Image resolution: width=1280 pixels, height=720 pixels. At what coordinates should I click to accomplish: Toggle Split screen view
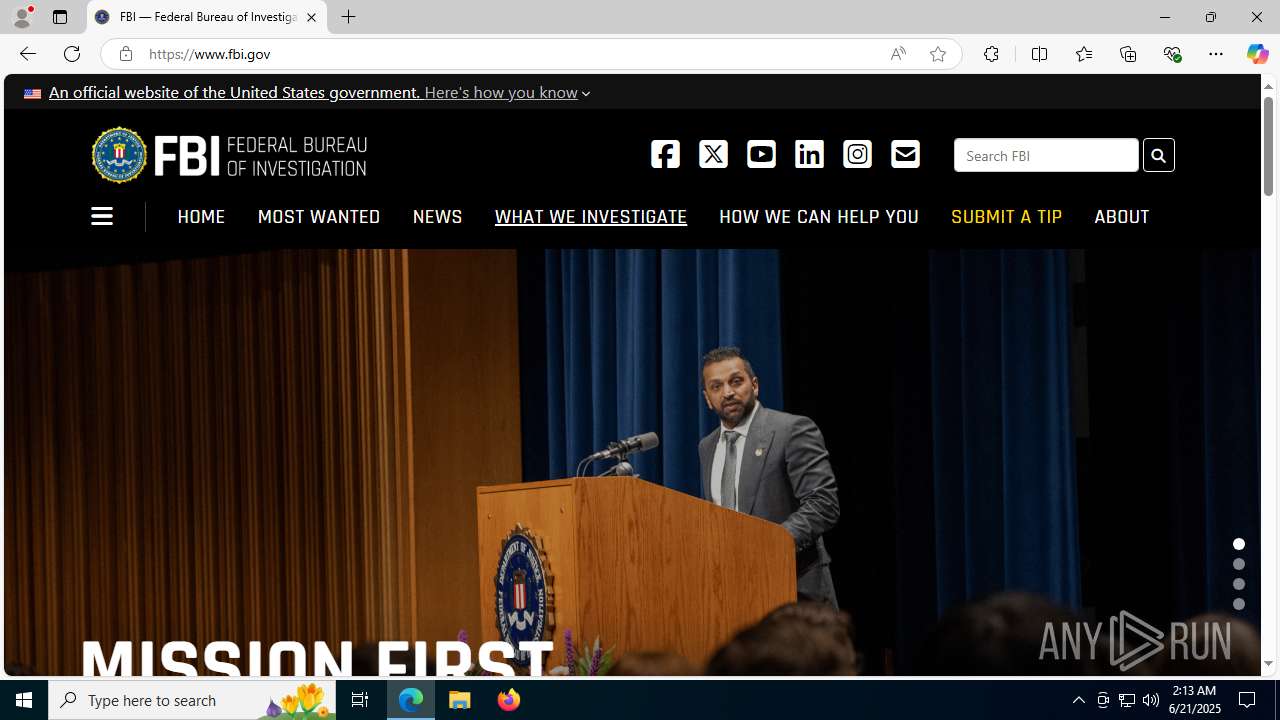[1039, 54]
